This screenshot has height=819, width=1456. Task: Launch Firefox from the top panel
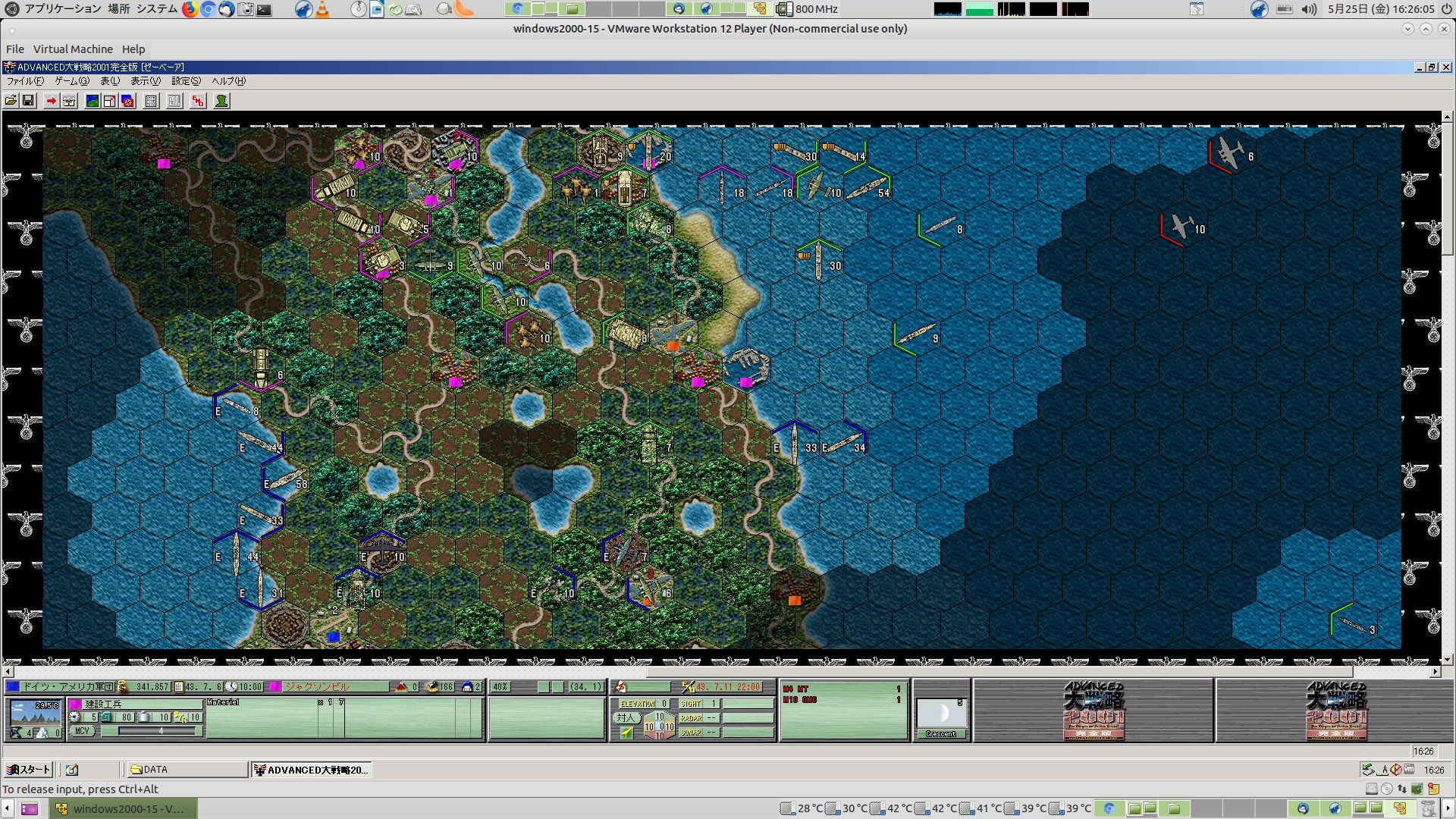[x=189, y=9]
